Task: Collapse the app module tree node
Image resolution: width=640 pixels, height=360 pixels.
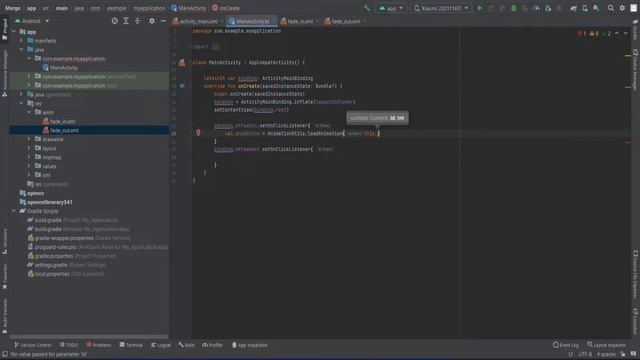Action: click(14, 32)
